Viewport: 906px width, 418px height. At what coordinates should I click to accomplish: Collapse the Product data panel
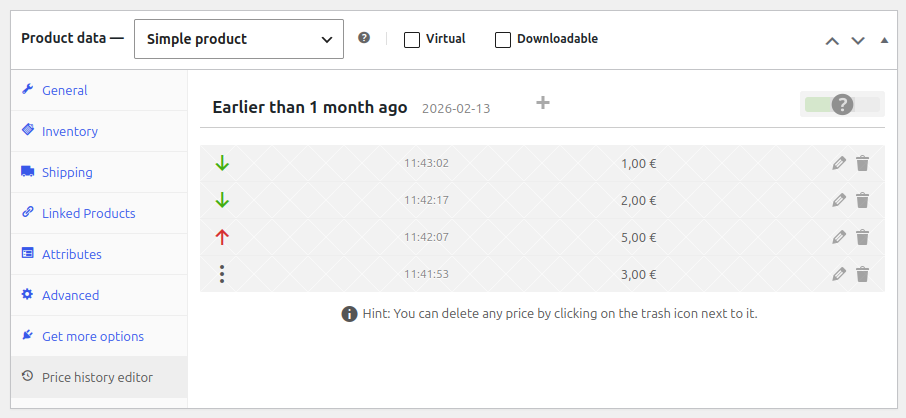pyautogui.click(x=884, y=41)
